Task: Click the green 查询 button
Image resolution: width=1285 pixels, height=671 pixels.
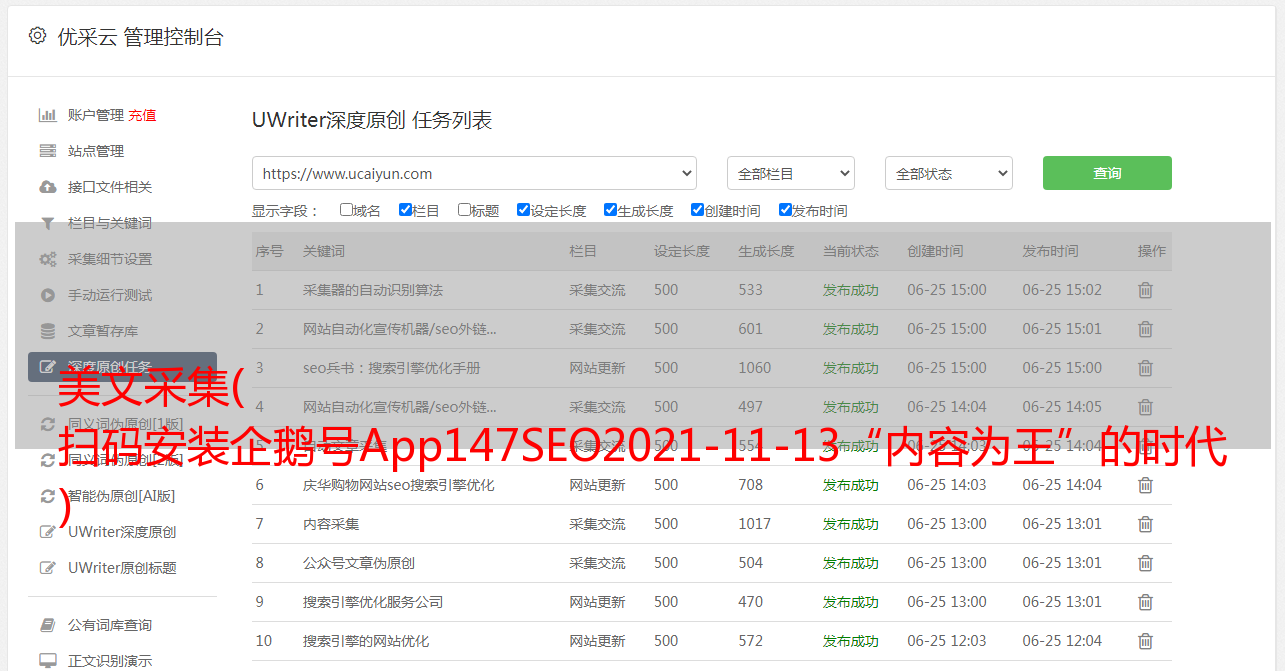Action: tap(1107, 173)
